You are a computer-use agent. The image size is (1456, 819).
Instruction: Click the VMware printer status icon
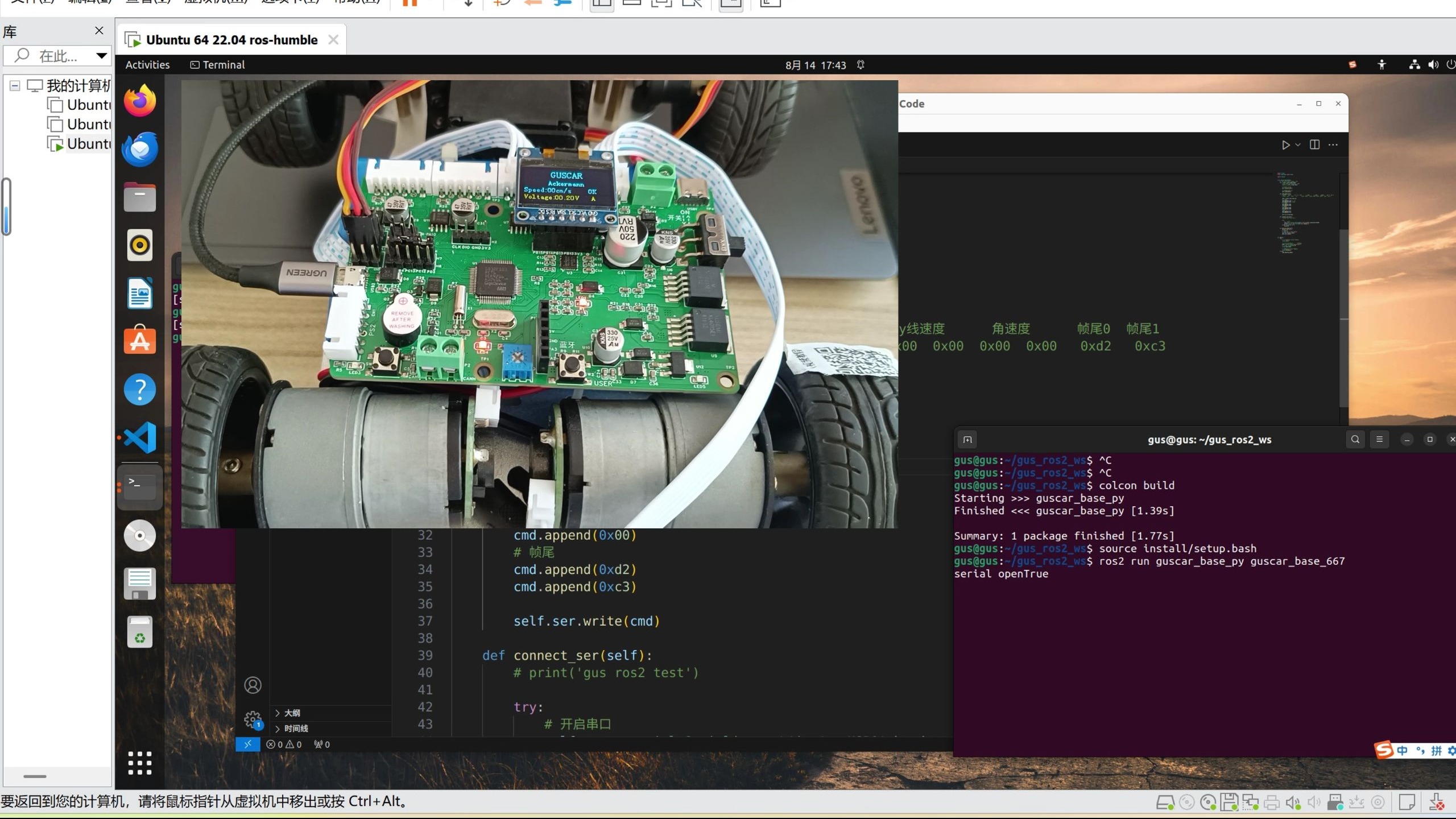pos(1272,803)
